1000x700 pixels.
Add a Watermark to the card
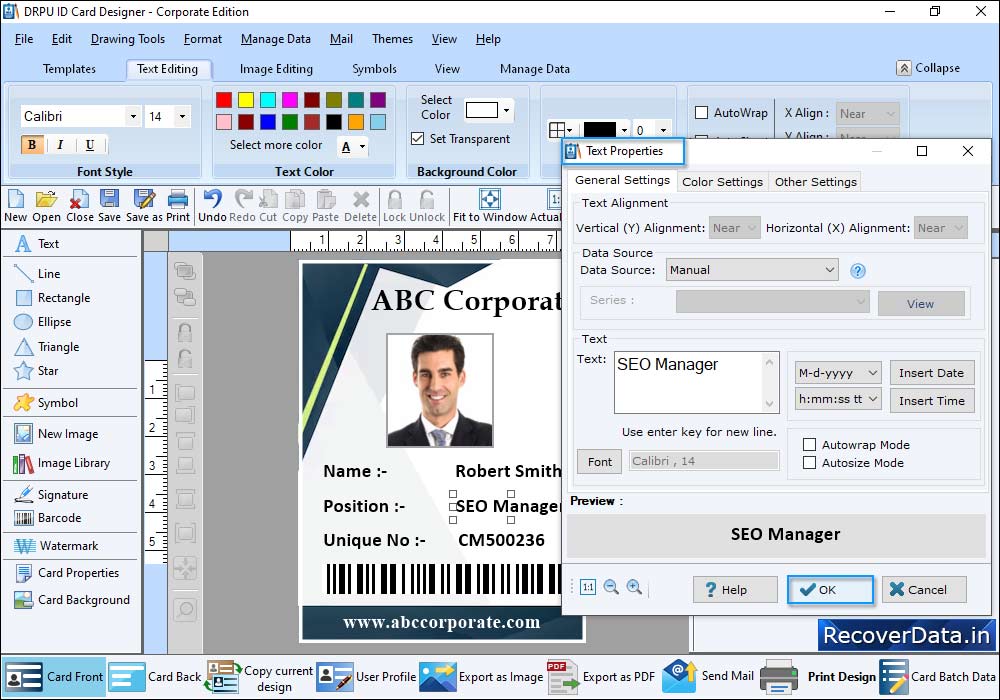click(57, 546)
